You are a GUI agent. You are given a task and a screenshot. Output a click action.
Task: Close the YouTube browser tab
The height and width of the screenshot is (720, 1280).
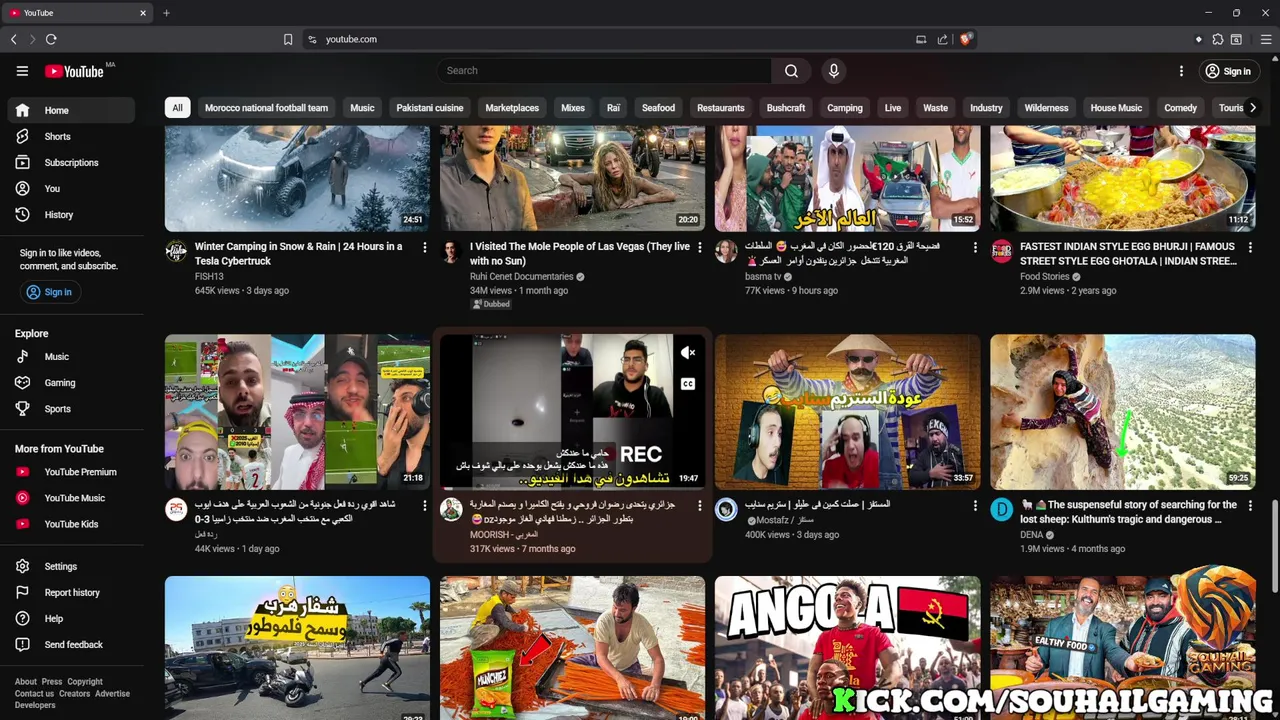[x=143, y=13]
